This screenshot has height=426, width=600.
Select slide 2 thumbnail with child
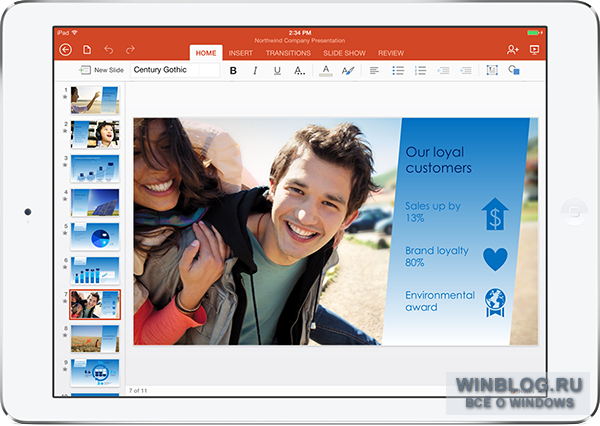click(95, 134)
